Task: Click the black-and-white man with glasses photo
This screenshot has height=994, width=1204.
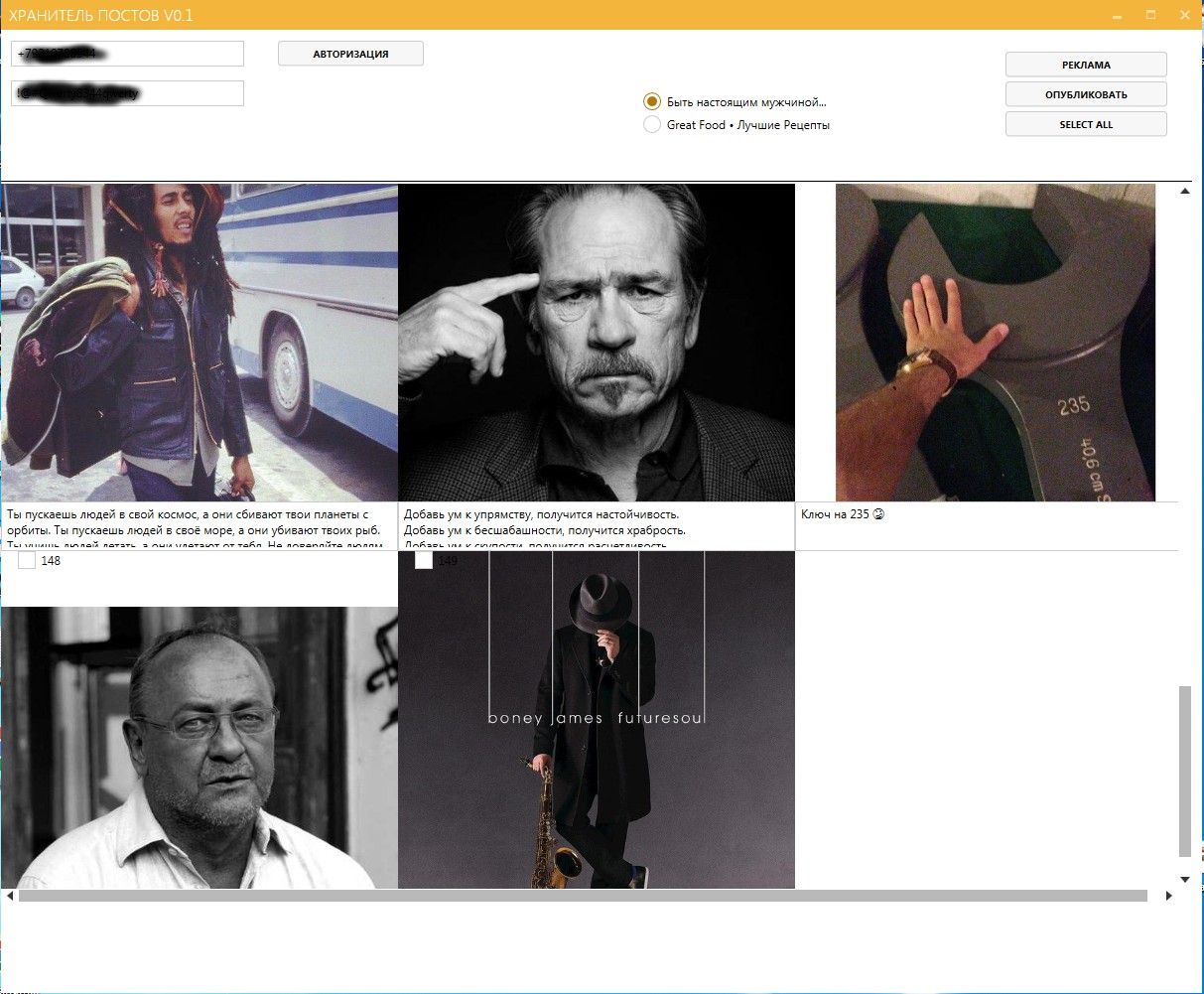Action: [199, 748]
